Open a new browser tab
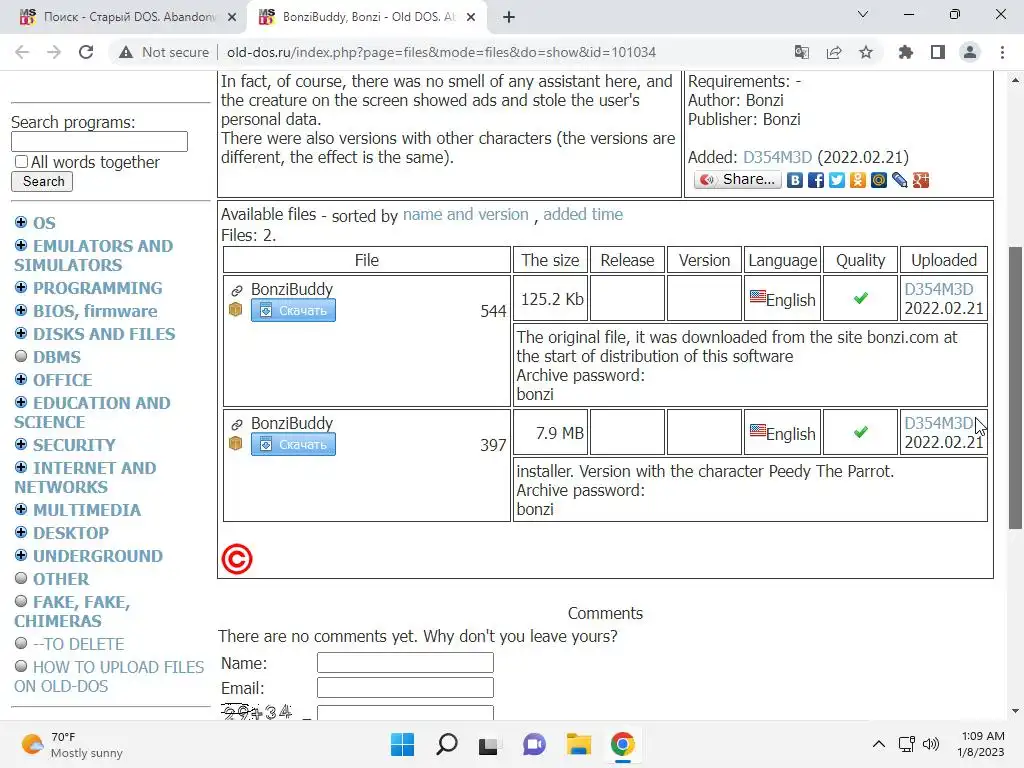 [509, 17]
